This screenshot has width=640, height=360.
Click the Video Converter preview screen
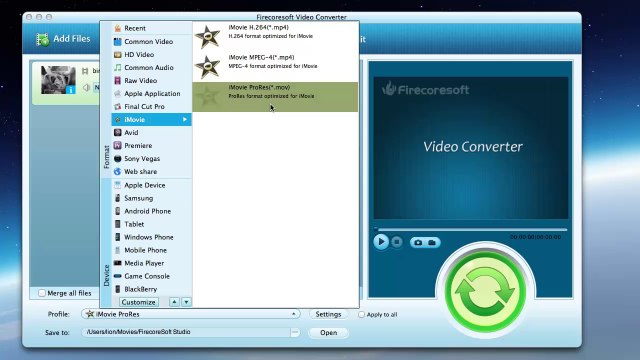point(471,148)
